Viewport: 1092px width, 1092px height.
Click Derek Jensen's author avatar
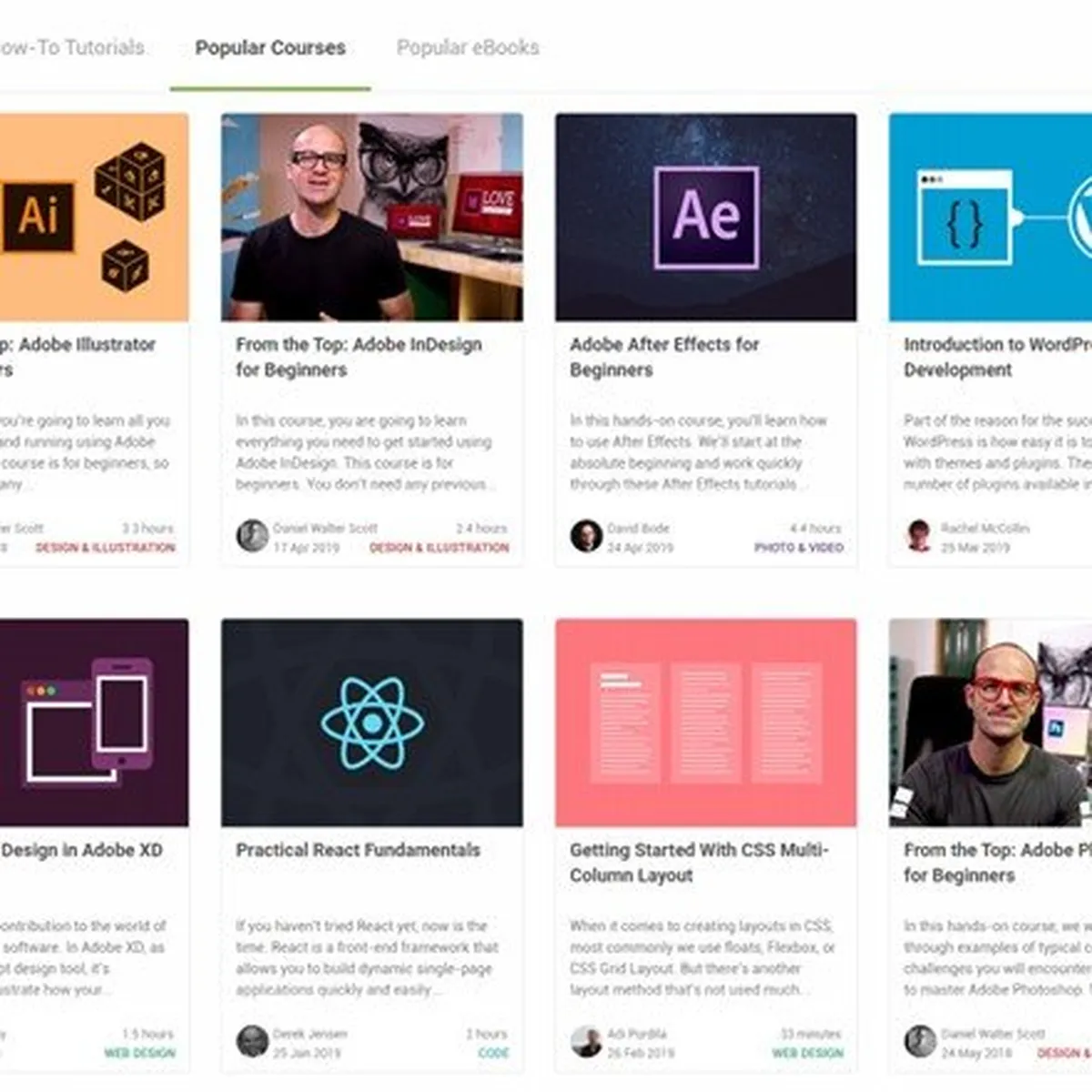(x=252, y=1041)
